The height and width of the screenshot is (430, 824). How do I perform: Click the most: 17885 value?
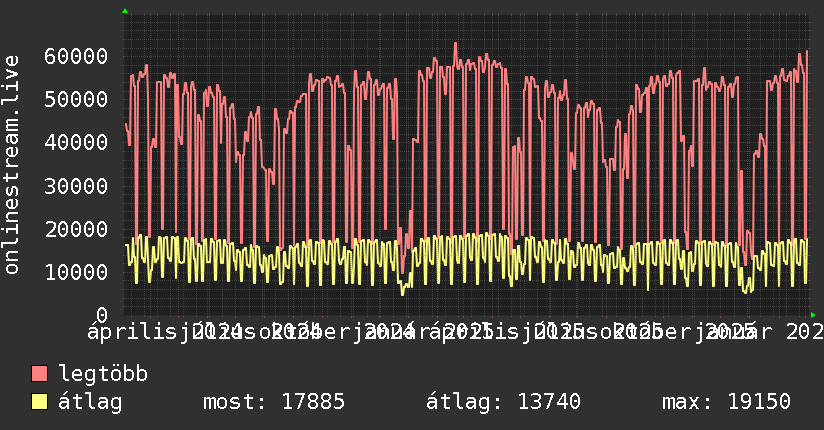click(x=274, y=402)
